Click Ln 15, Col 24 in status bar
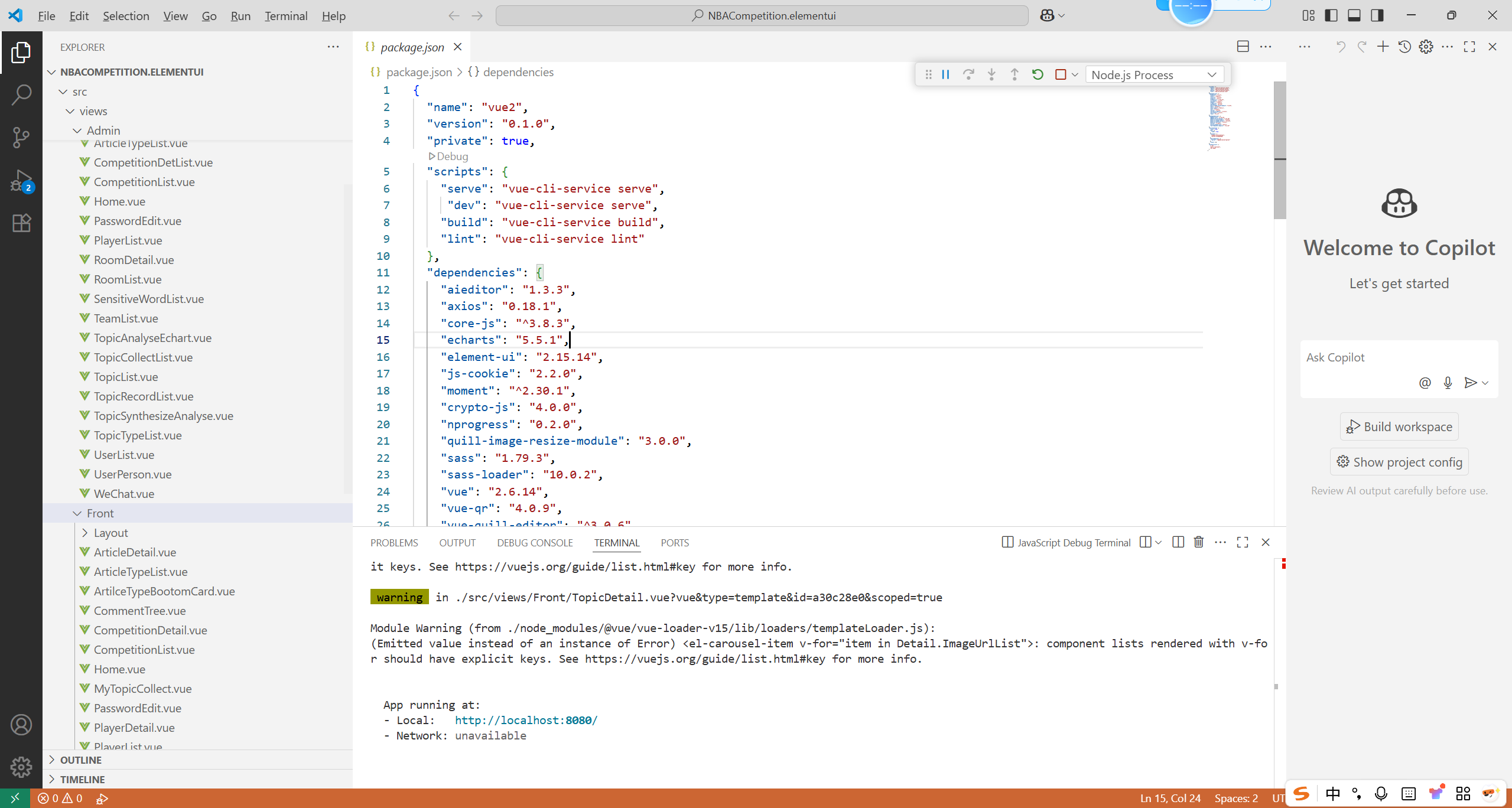The height and width of the screenshot is (808, 1512). pyautogui.click(x=1170, y=799)
